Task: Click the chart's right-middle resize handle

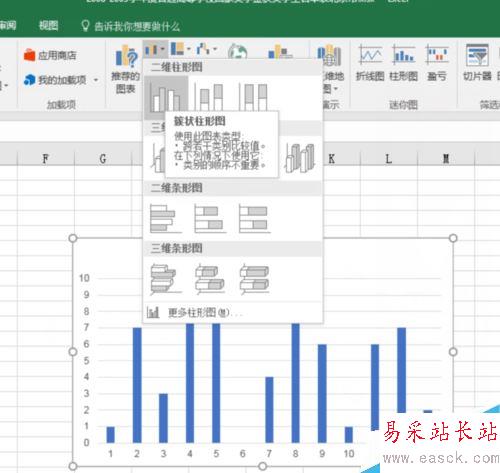Action: coord(453,352)
